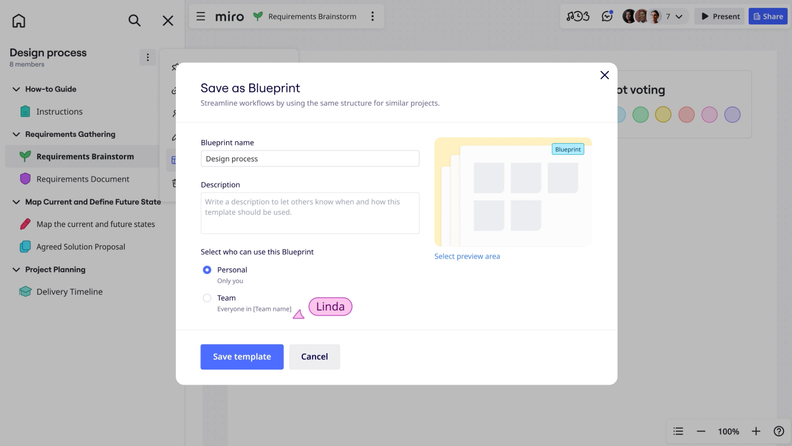Open board options three-dot menu
The height and width of the screenshot is (446, 792).
[372, 16]
